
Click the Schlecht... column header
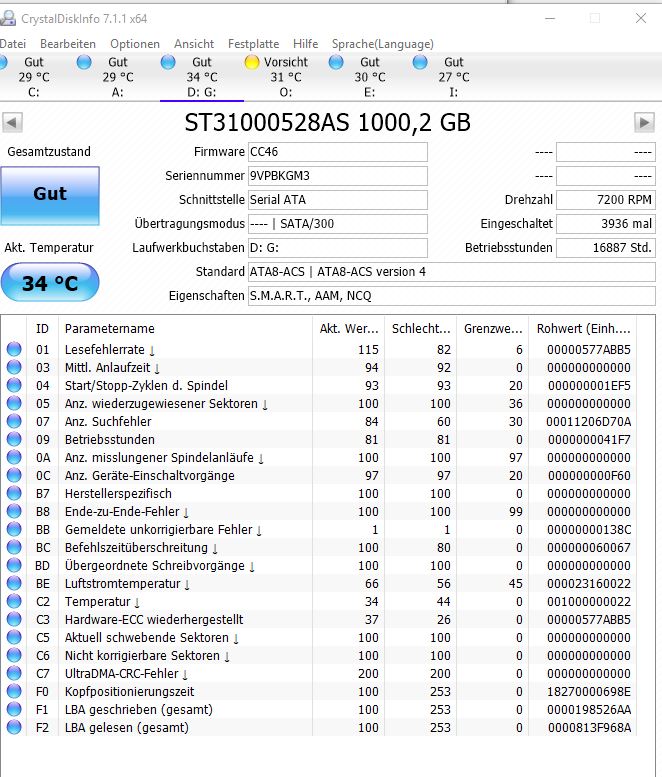pos(421,329)
